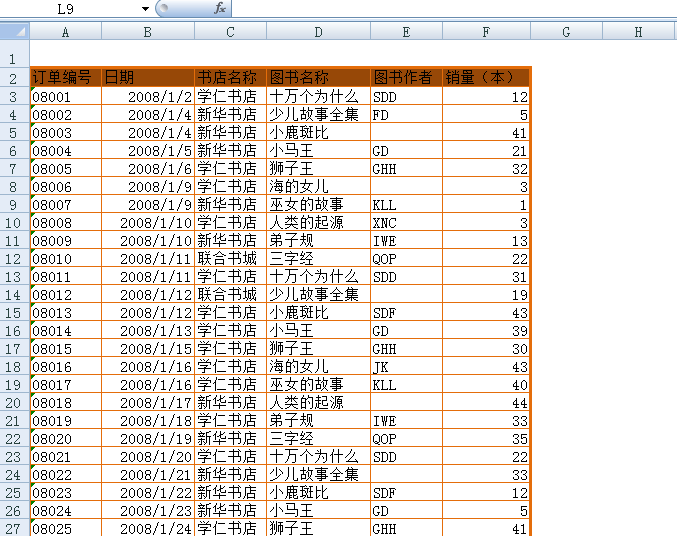This screenshot has width=677, height=536.
Task: Select order number cell 08001
Action: (x=66, y=96)
